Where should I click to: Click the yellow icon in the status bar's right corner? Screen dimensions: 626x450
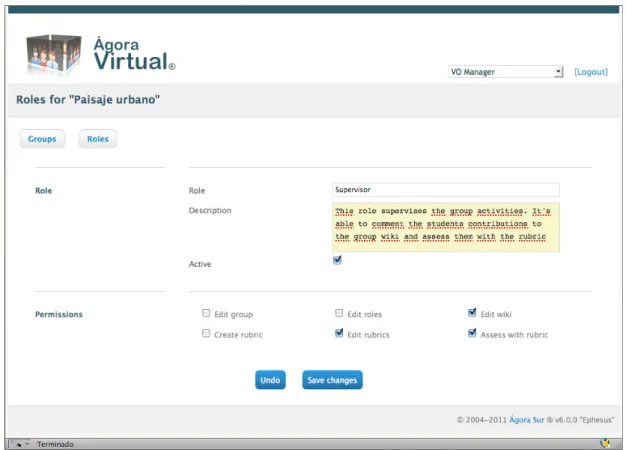pos(605,443)
